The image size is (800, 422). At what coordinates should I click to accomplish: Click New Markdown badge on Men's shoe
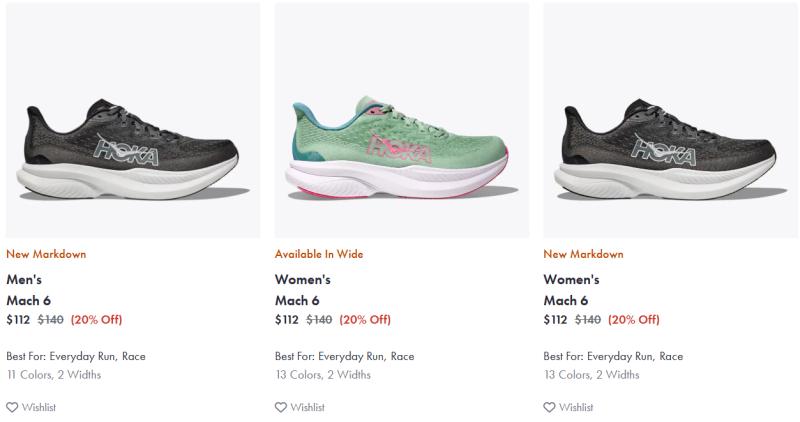(x=46, y=254)
